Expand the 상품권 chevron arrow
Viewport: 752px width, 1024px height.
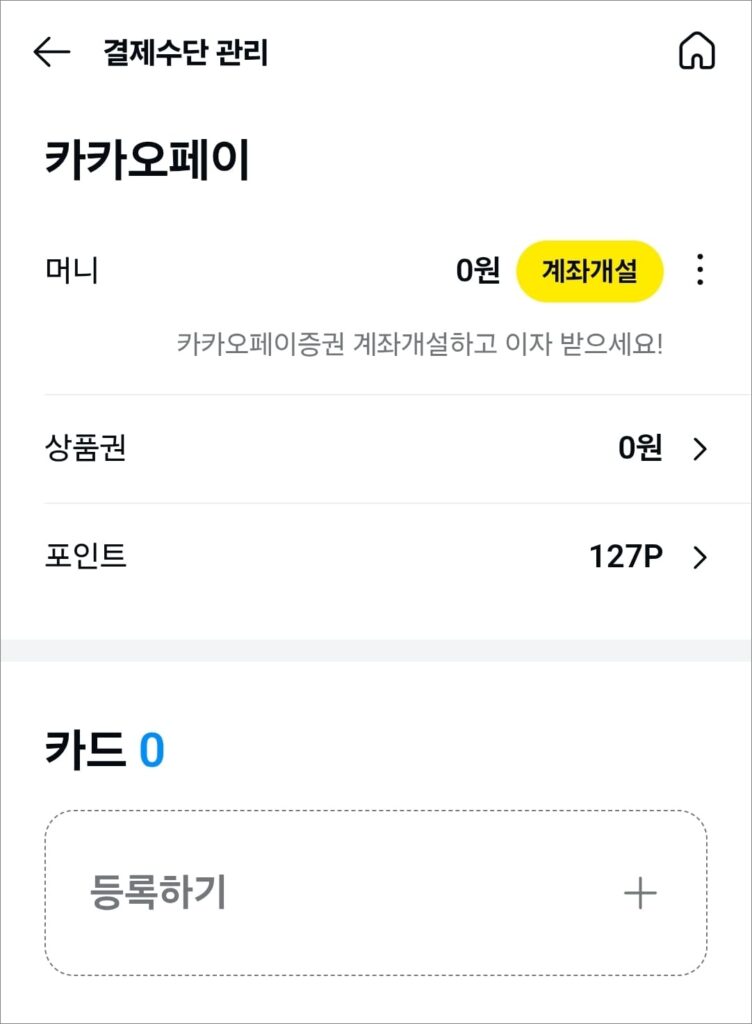click(x=700, y=449)
